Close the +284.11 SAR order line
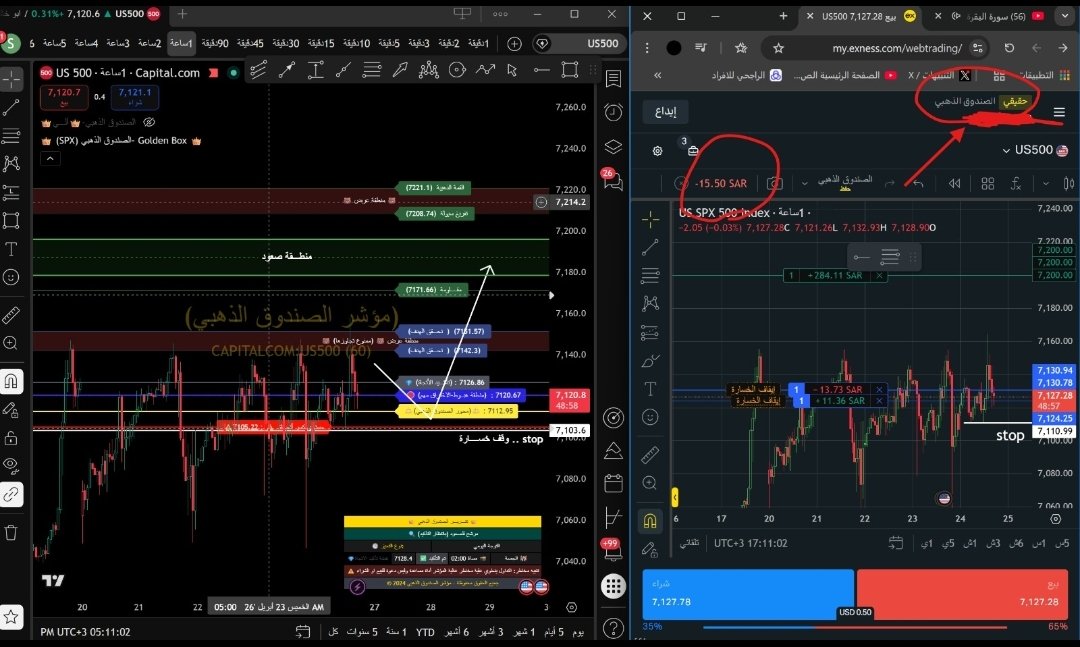The image size is (1080, 647). click(879, 276)
